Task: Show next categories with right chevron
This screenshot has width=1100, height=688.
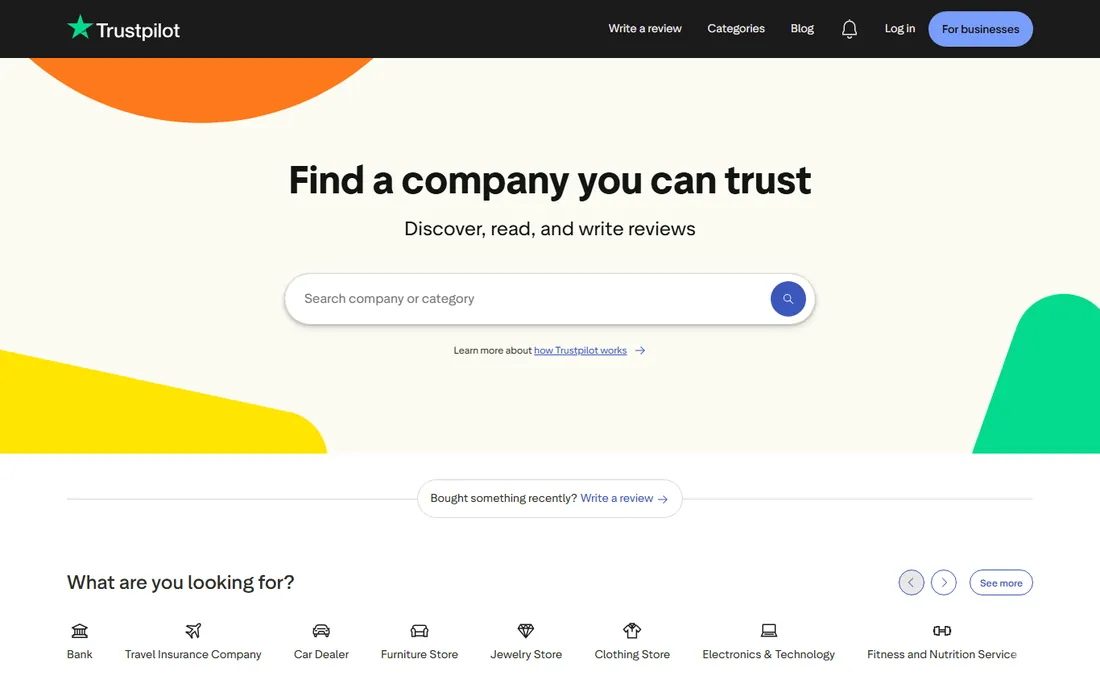Action: coord(944,582)
